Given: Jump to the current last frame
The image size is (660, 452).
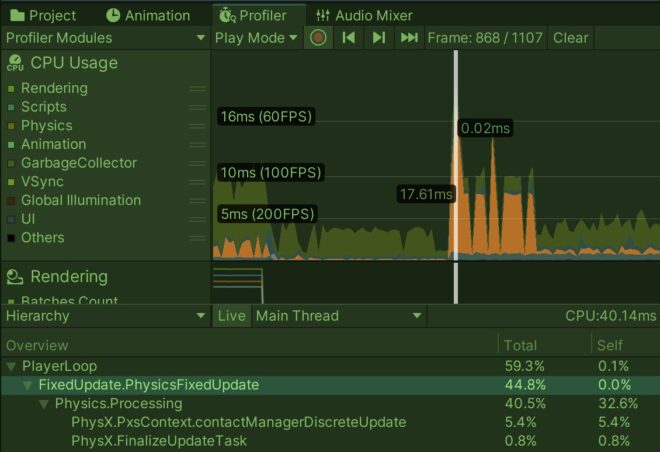Looking at the screenshot, I should pyautogui.click(x=408, y=38).
